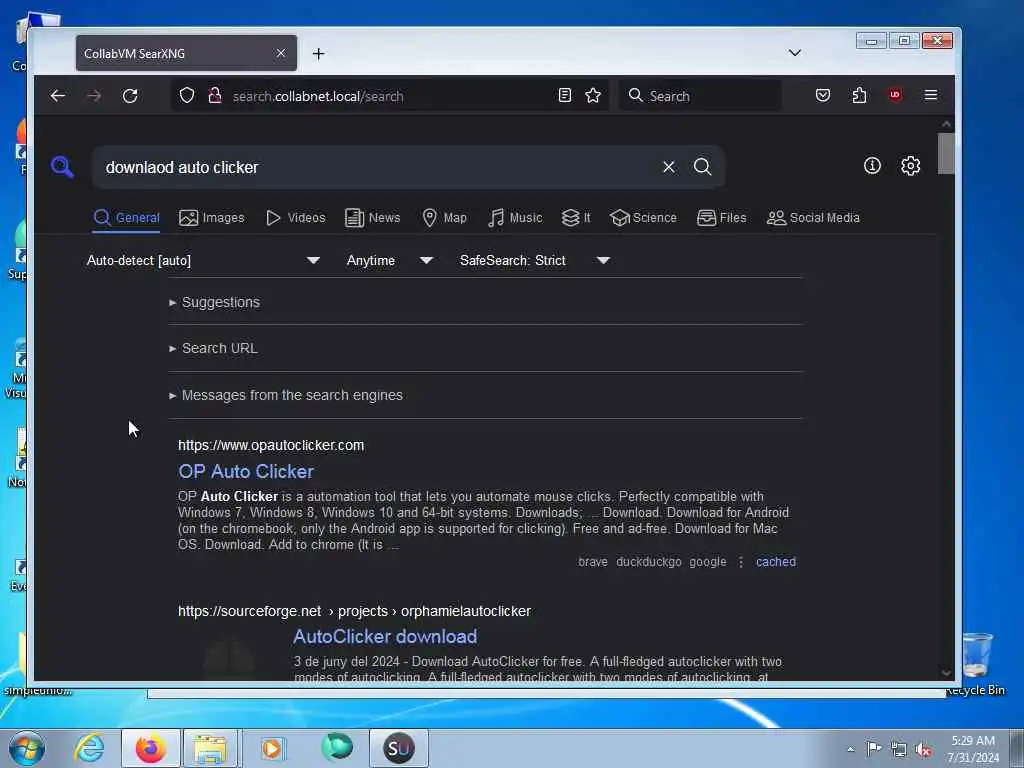
Task: Click the sourceforge.net projects URL text
Action: coord(355,611)
